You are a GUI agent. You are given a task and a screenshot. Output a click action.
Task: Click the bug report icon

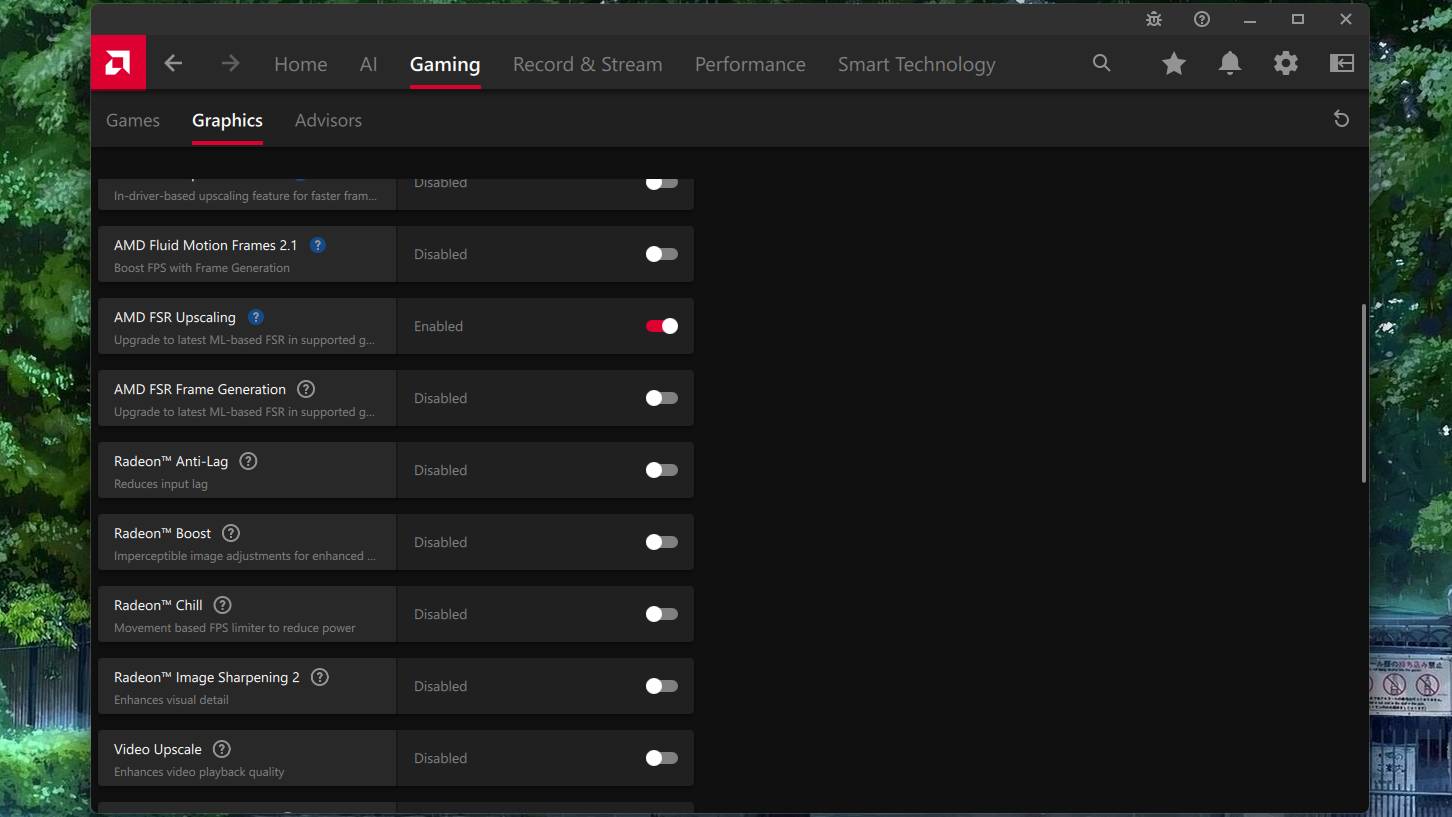1153,18
